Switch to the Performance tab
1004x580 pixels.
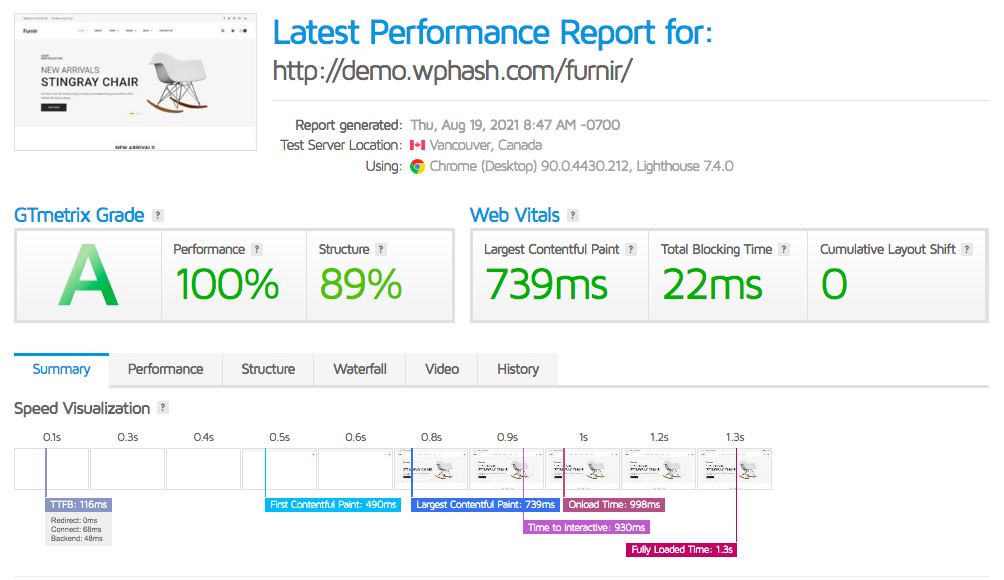(165, 369)
